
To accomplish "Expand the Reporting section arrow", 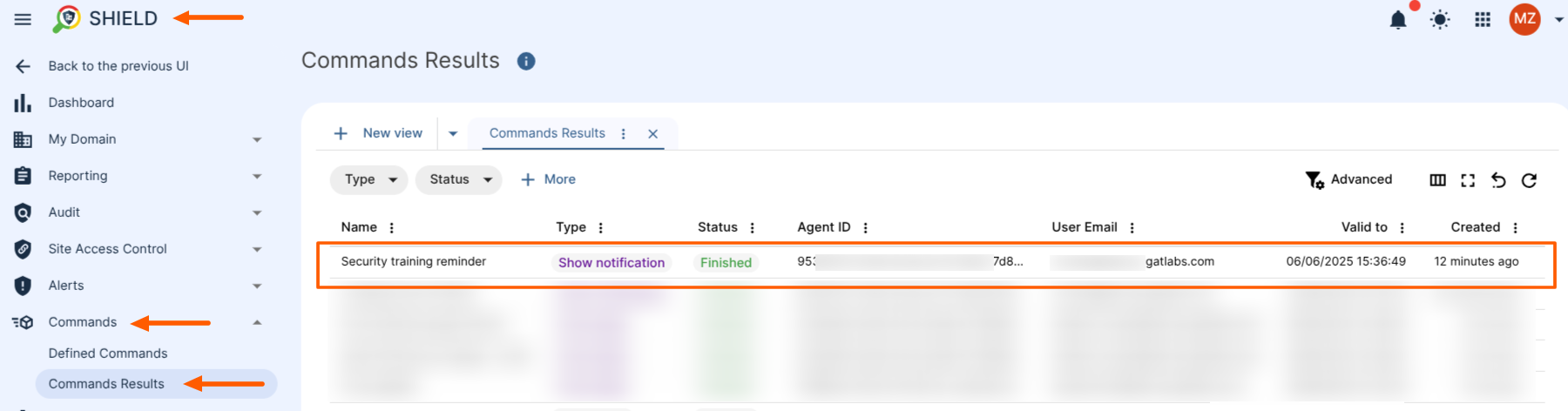I will click(x=257, y=176).
